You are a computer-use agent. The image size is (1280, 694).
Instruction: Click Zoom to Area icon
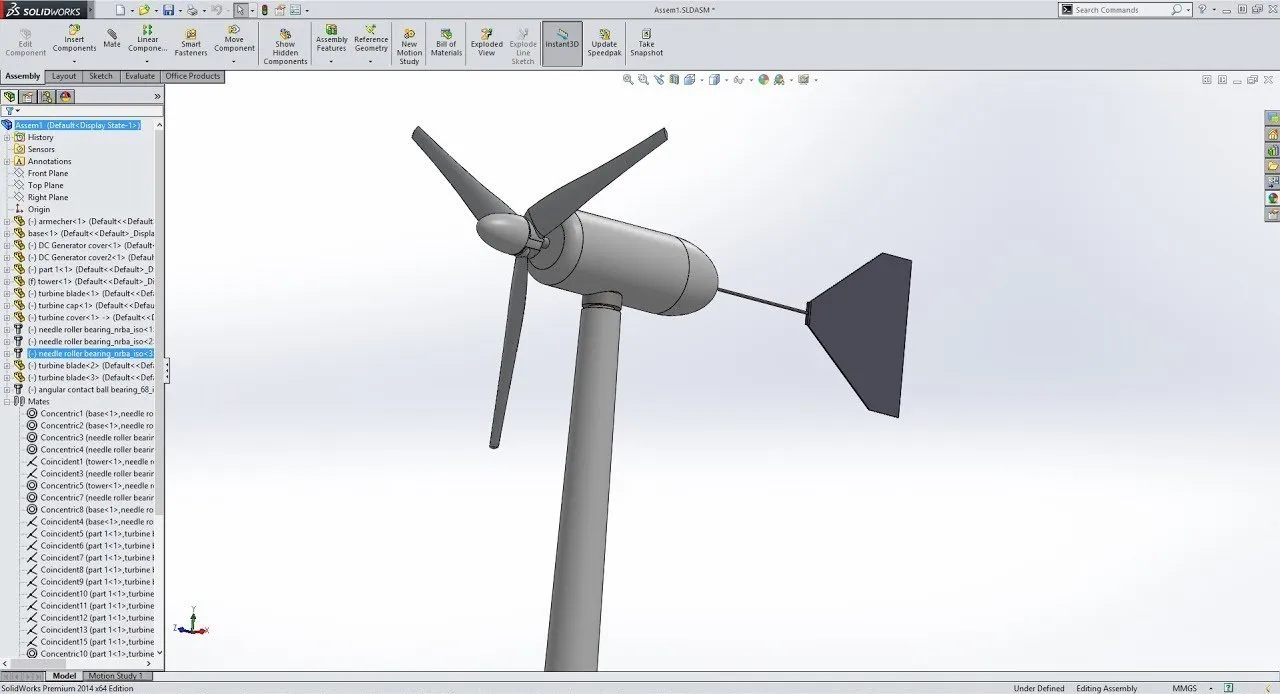[x=643, y=79]
